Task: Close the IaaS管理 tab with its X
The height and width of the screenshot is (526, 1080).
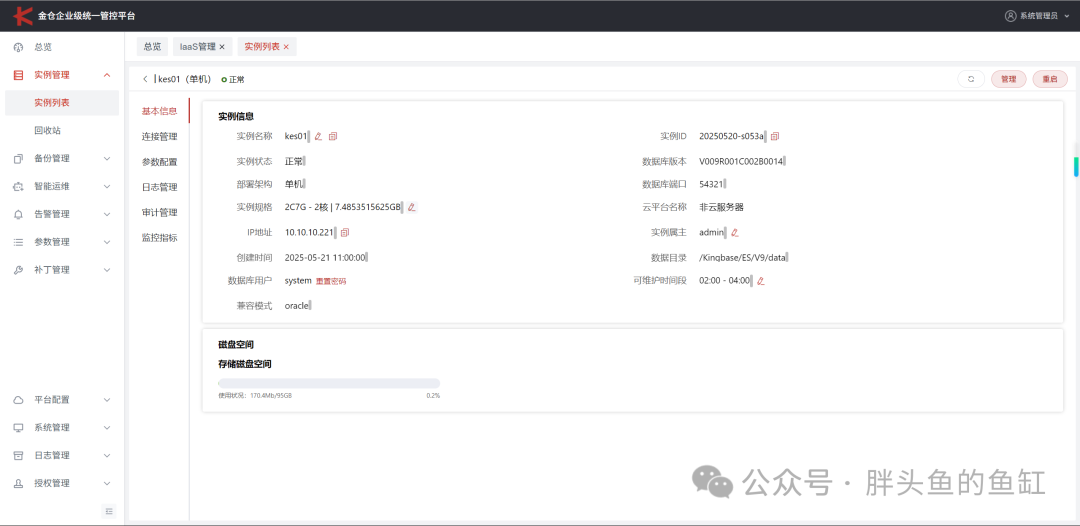Action: coord(222,47)
